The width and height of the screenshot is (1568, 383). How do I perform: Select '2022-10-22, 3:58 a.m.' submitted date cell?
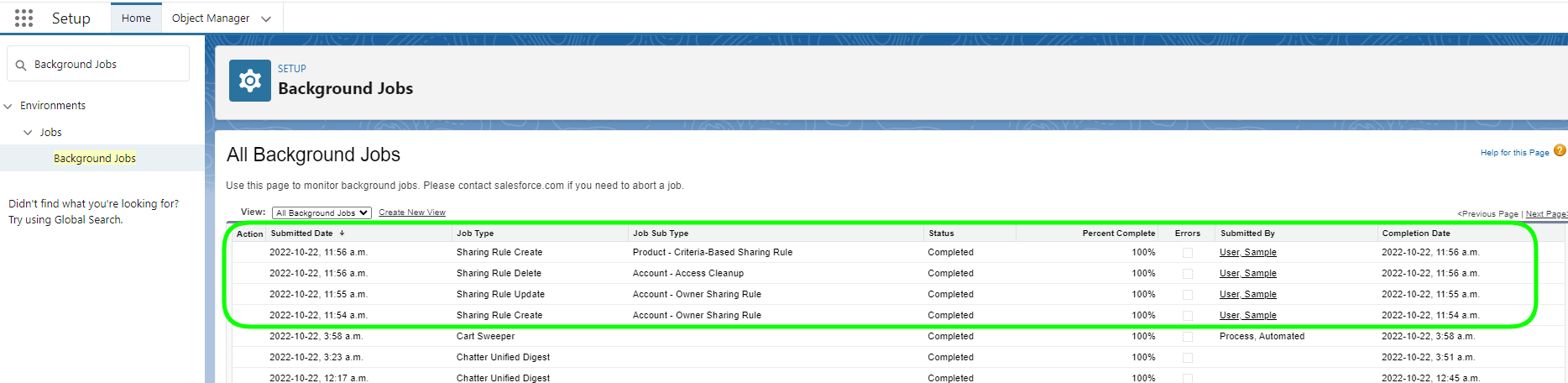(x=316, y=337)
